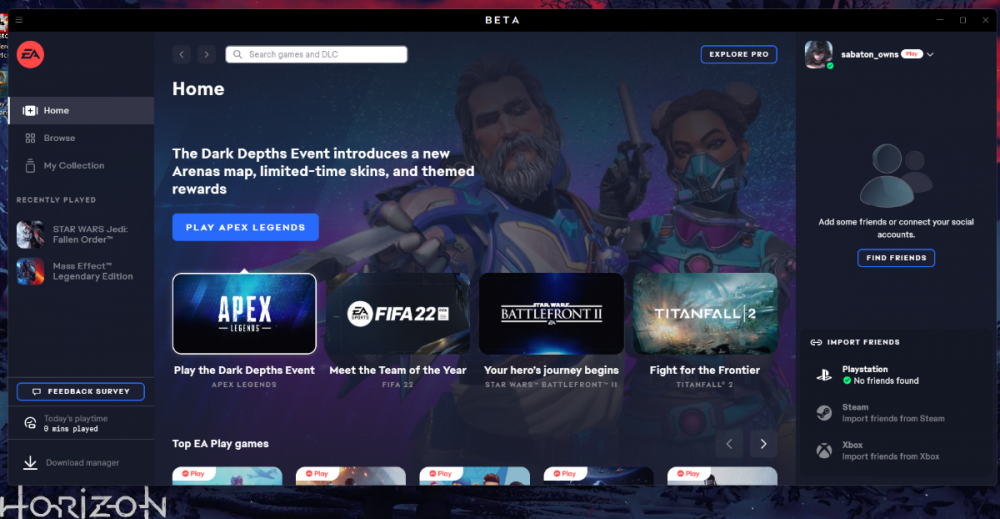
Task: Select the FIFA 22 thumbnail
Action: tap(398, 314)
